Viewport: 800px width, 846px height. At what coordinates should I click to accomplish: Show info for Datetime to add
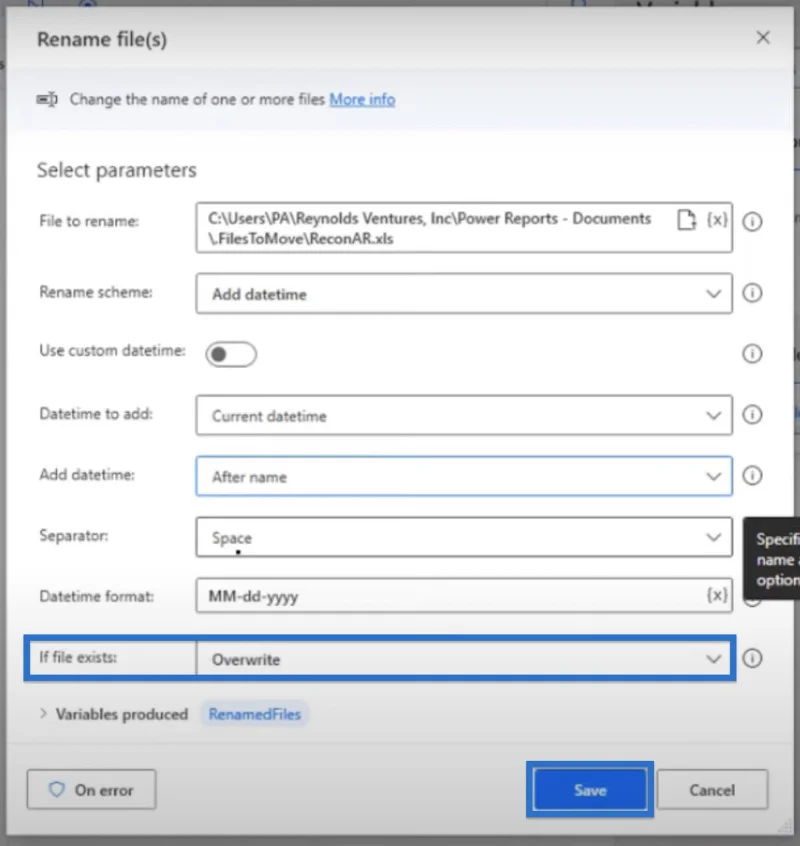[752, 415]
